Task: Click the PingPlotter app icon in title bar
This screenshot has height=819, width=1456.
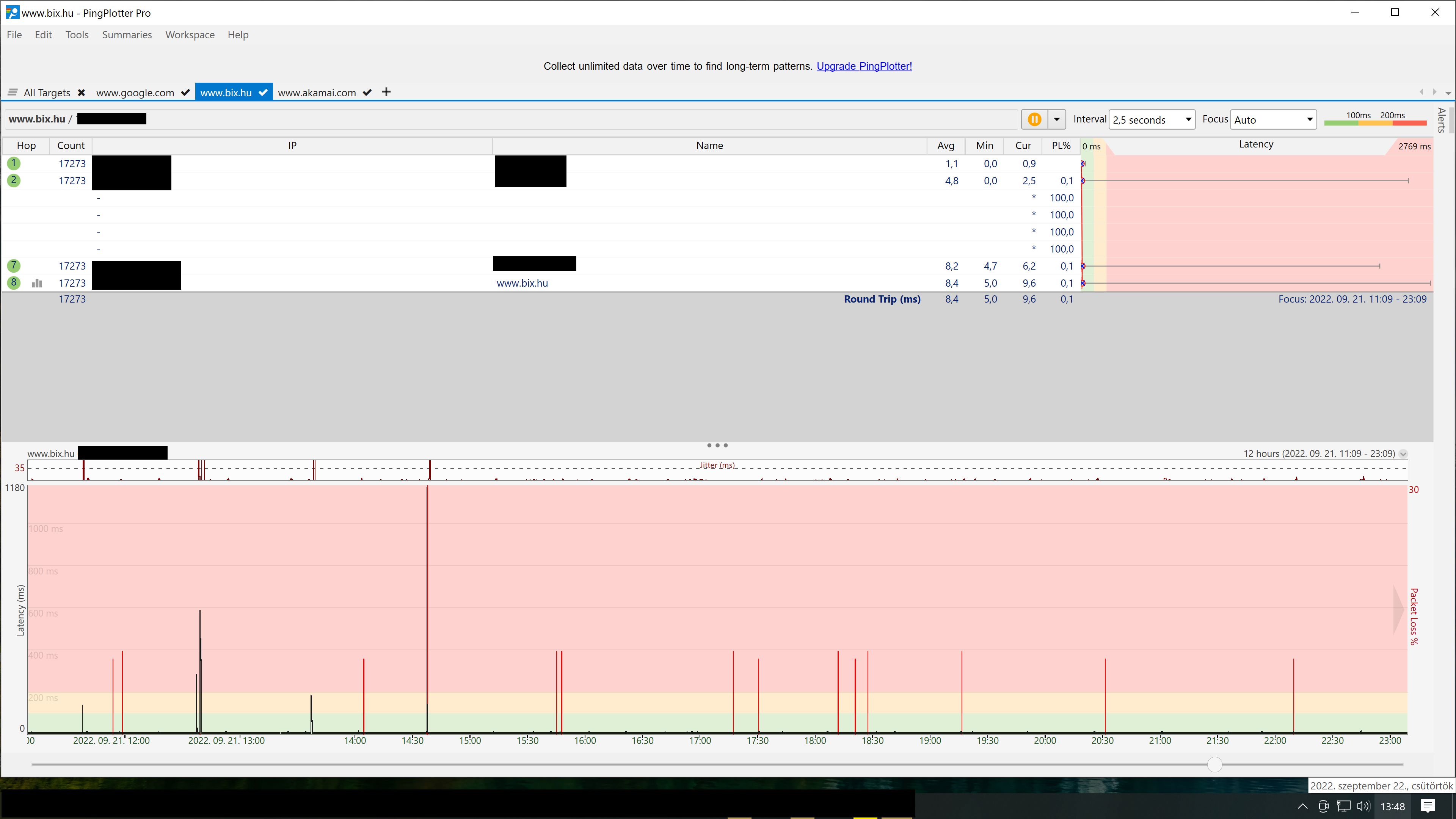Action: (12, 13)
